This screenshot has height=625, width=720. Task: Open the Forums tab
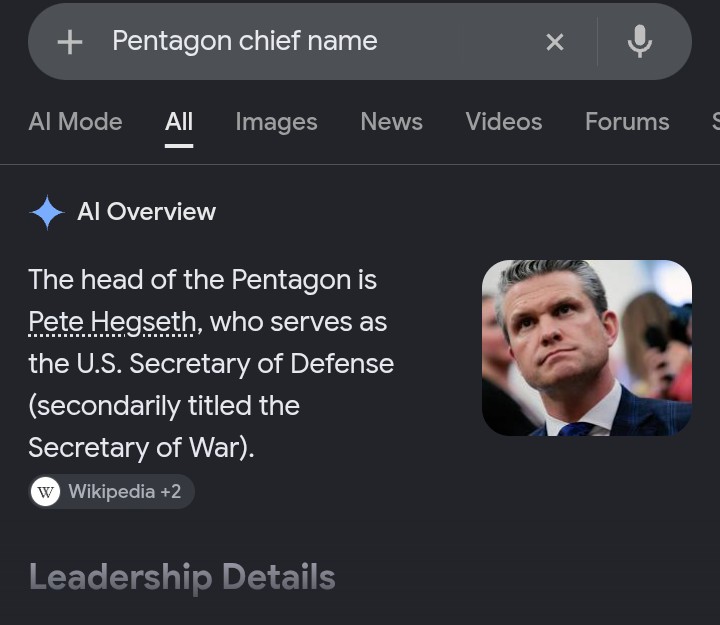627,122
